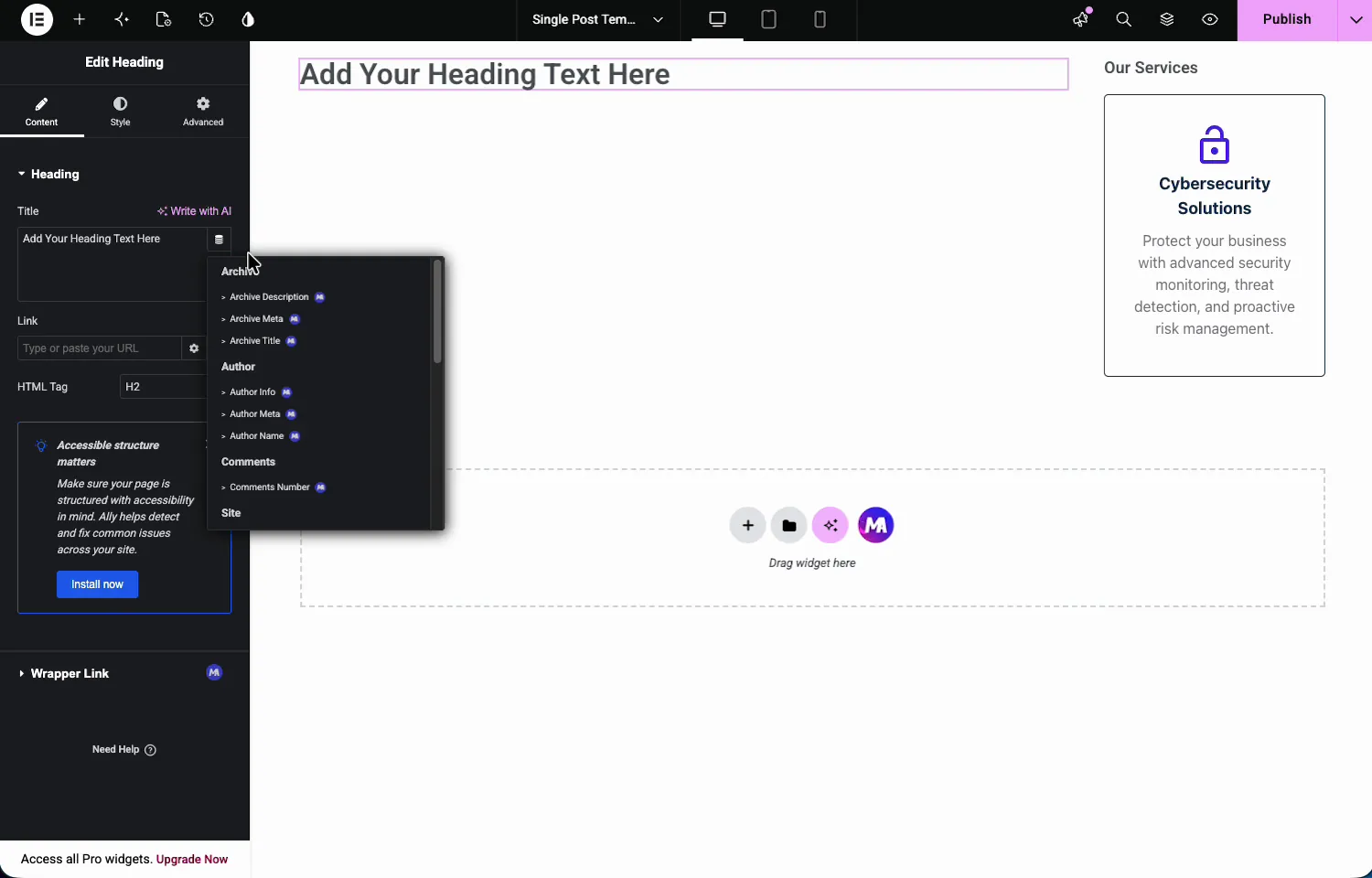The height and width of the screenshot is (878, 1372).
Task: Open the Finder search icon
Action: pyautogui.click(x=1124, y=19)
